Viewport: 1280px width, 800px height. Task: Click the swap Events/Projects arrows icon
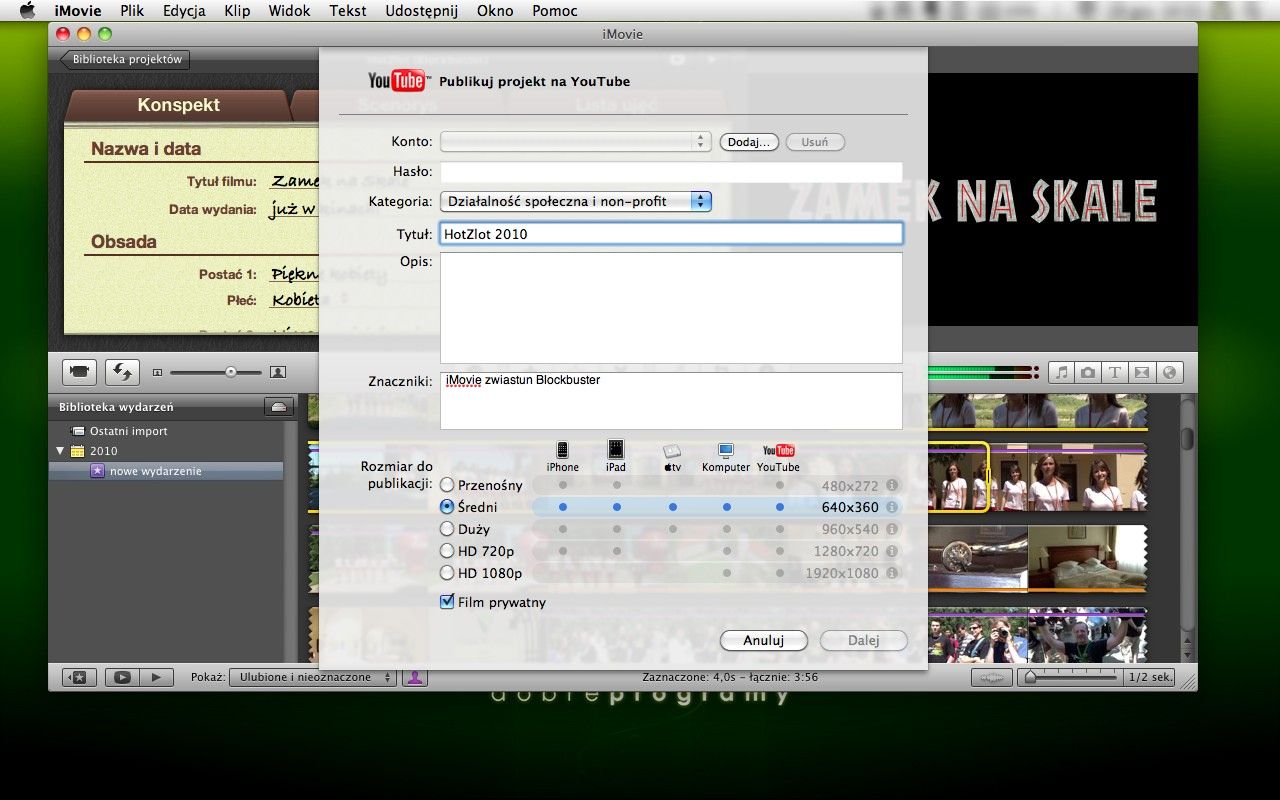click(122, 372)
